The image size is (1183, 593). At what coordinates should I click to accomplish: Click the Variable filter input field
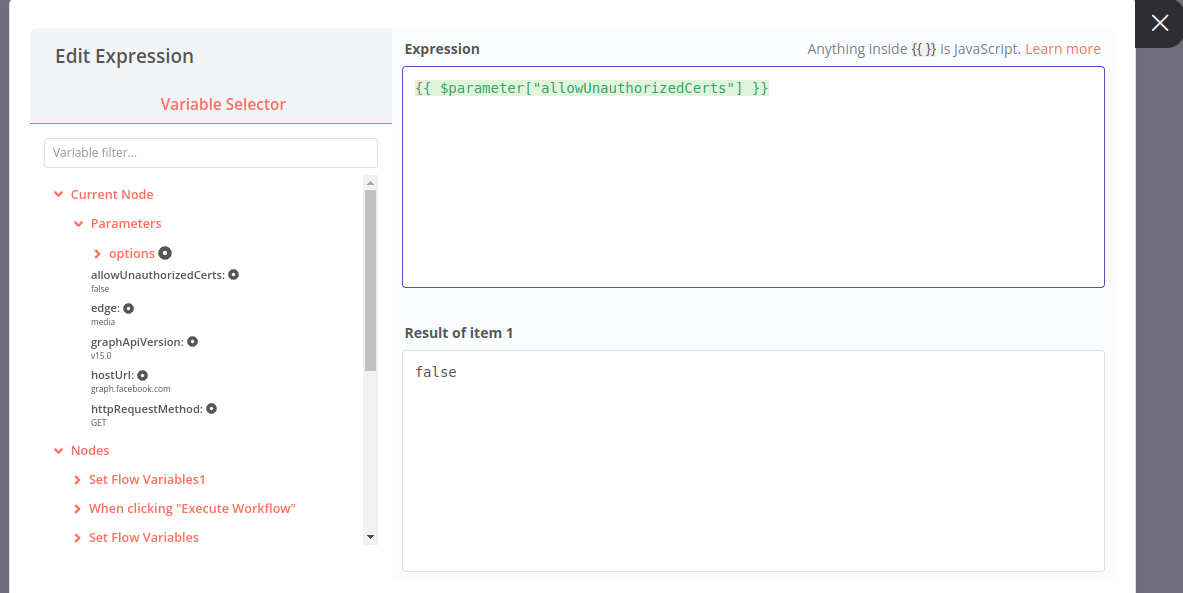pos(210,152)
